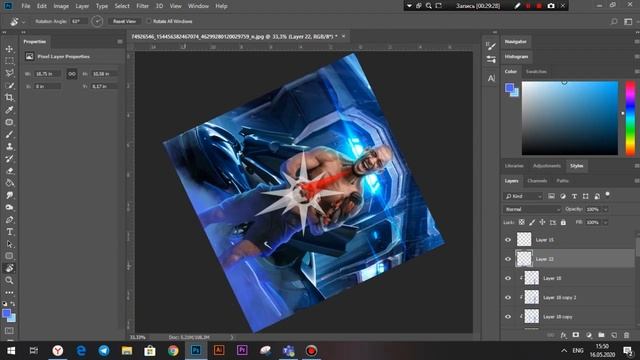Screen dimensions: 640x360
Task: Select the Quick Selection tool
Action: pos(9,85)
